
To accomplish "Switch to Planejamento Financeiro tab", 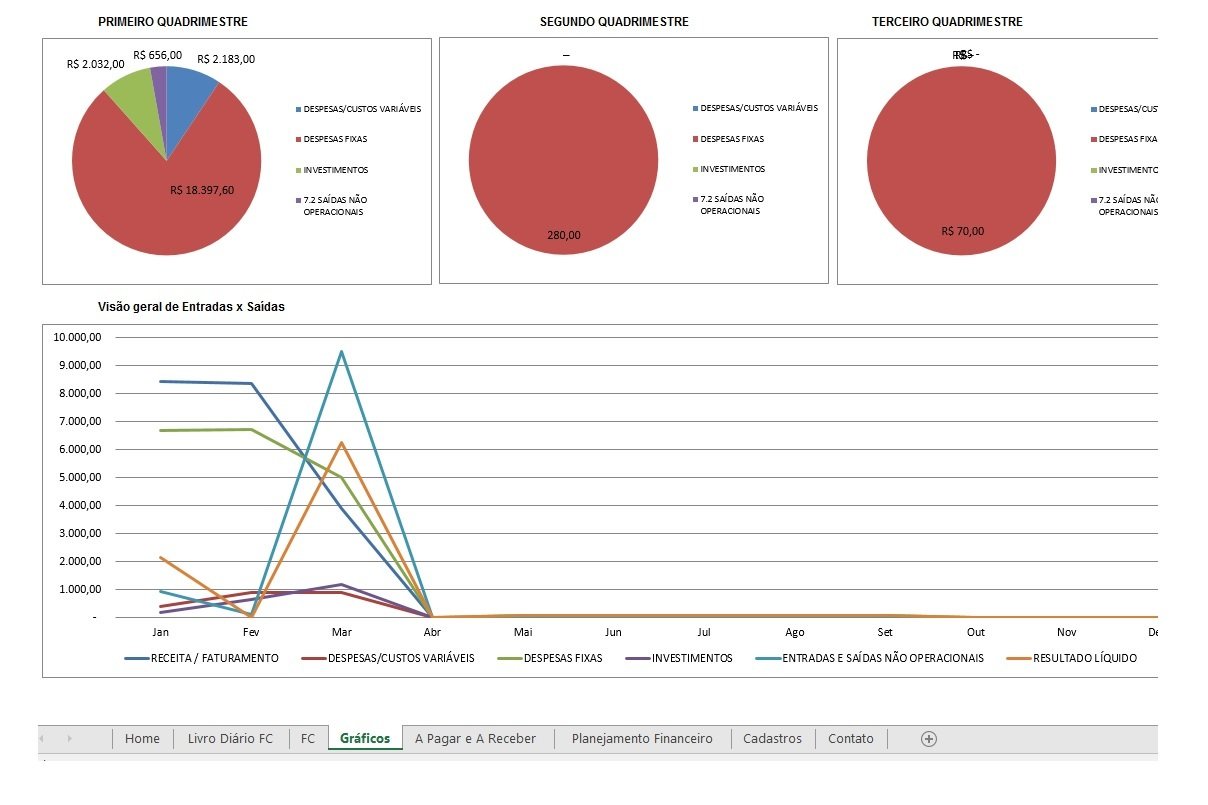I will [x=642, y=738].
